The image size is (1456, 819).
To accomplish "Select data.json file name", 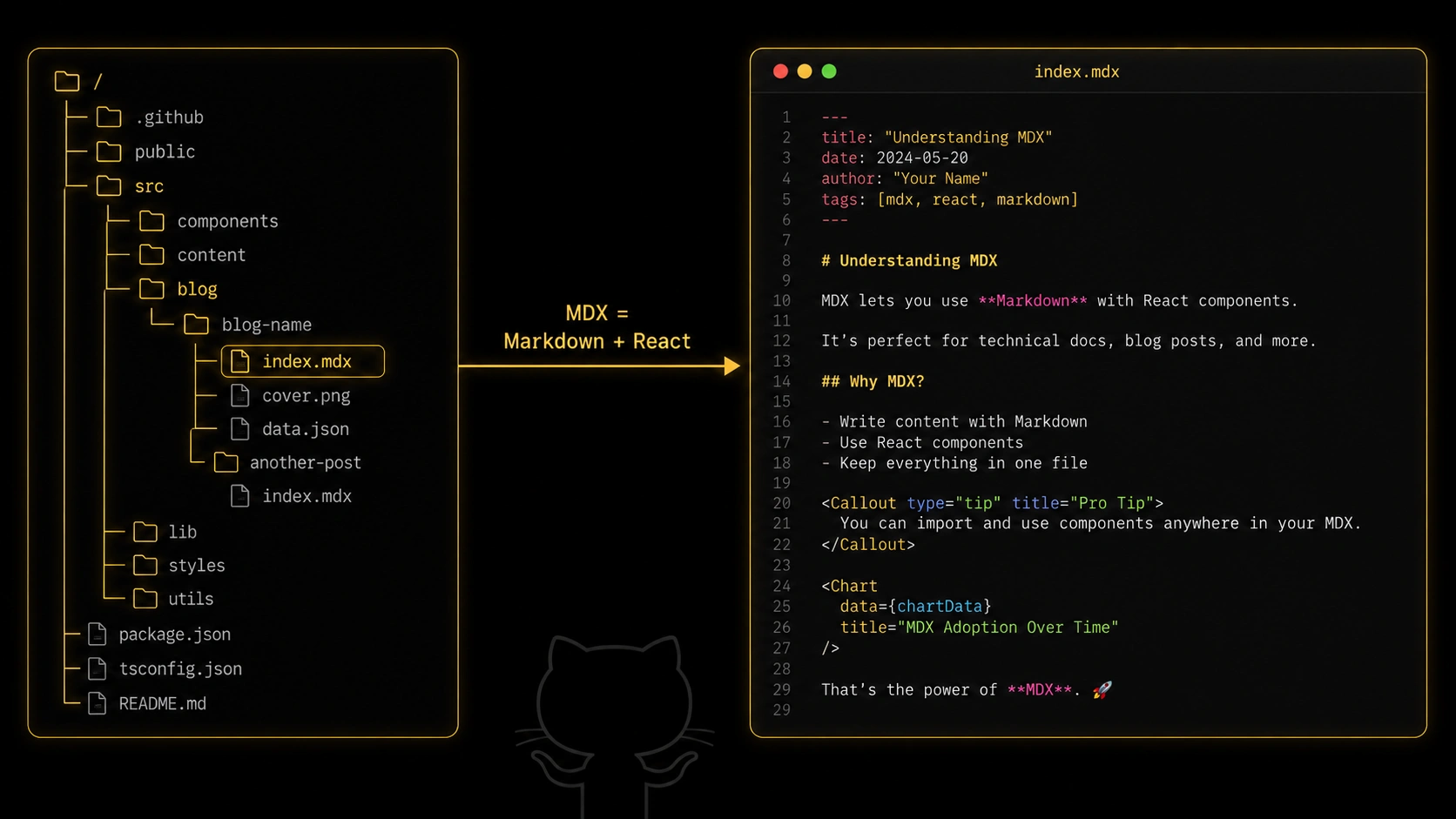I will (306, 429).
